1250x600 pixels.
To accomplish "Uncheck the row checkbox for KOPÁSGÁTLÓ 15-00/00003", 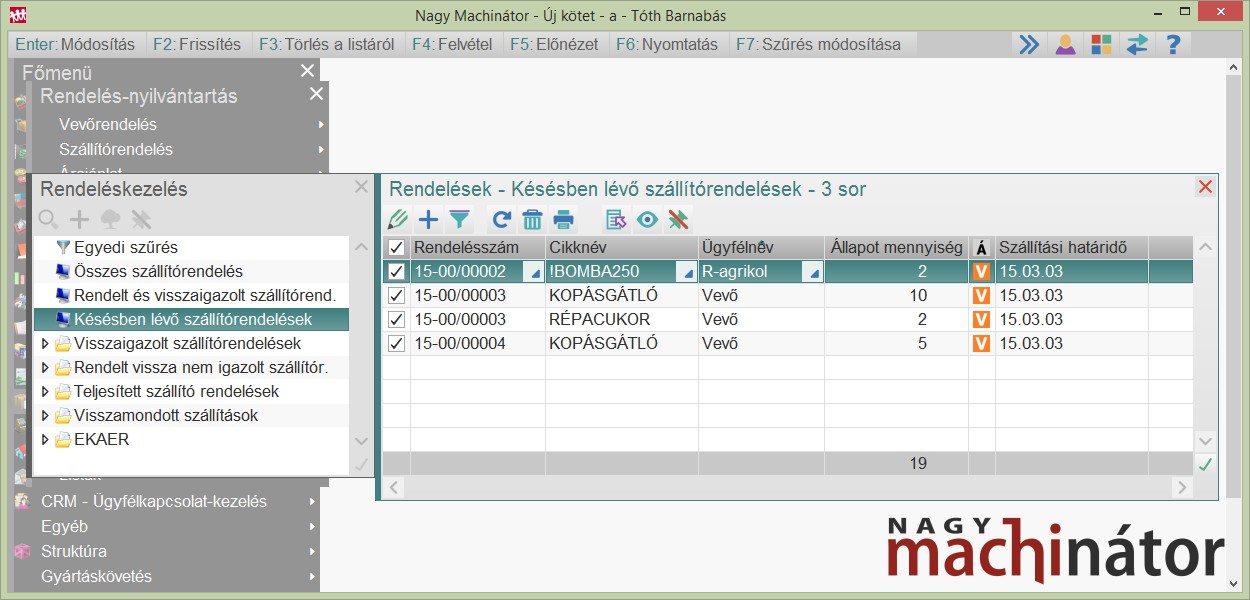I will [x=396, y=295].
